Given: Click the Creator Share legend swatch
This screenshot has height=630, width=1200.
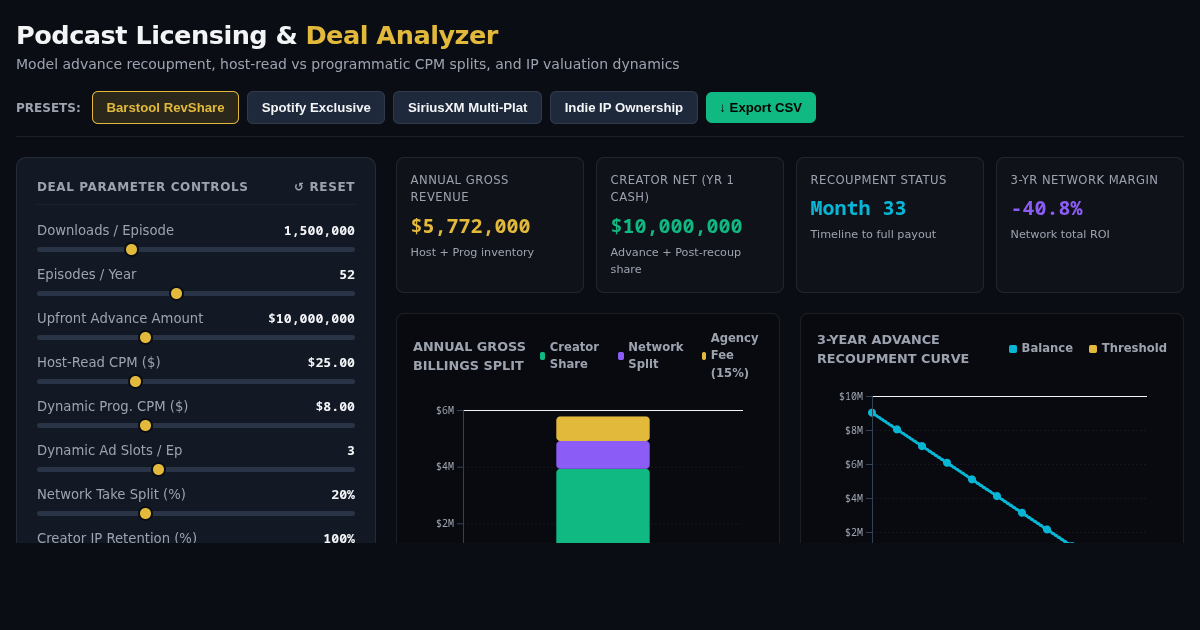Looking at the screenshot, I should pos(542,356).
